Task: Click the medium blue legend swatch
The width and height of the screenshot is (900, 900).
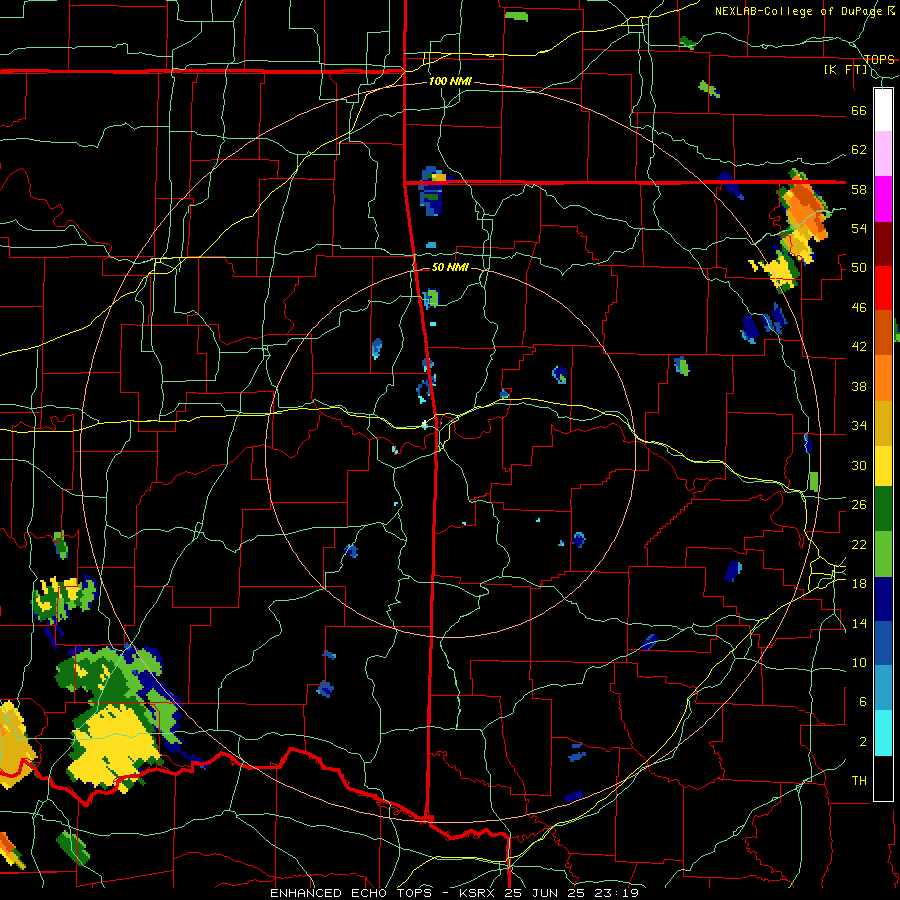Action: click(883, 643)
